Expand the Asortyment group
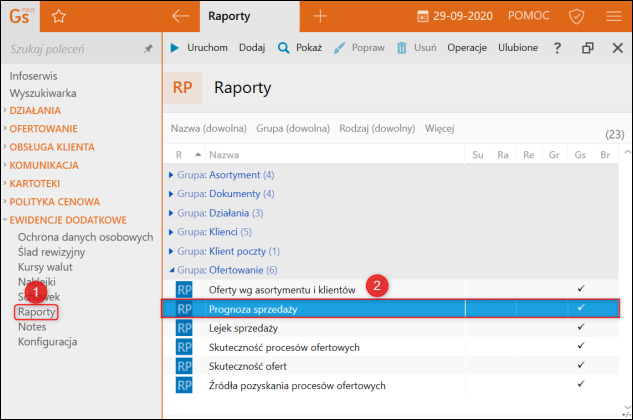This screenshot has height=420, width=633. pos(171,175)
